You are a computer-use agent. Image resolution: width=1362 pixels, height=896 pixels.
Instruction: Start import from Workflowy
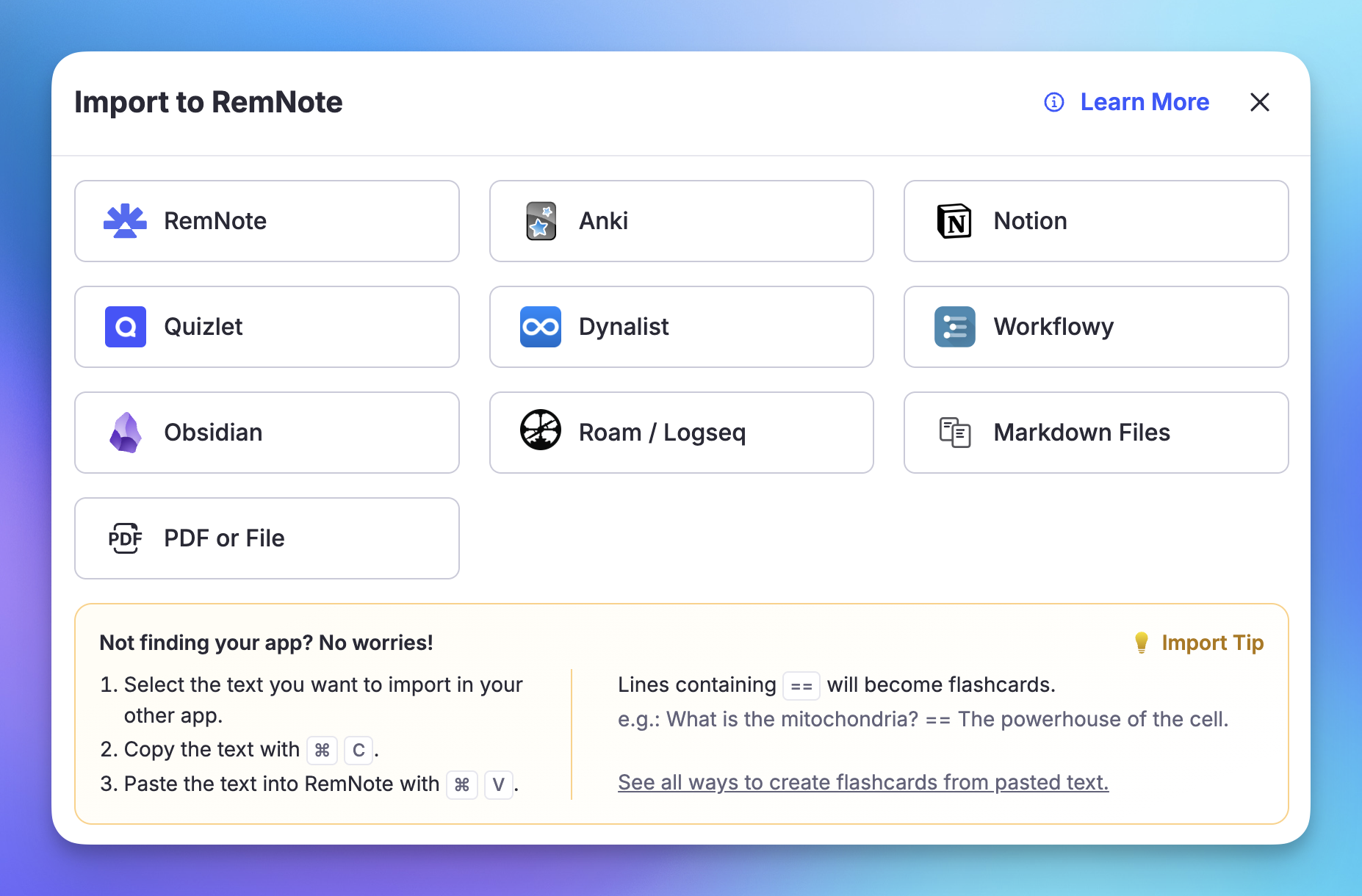pos(1095,327)
